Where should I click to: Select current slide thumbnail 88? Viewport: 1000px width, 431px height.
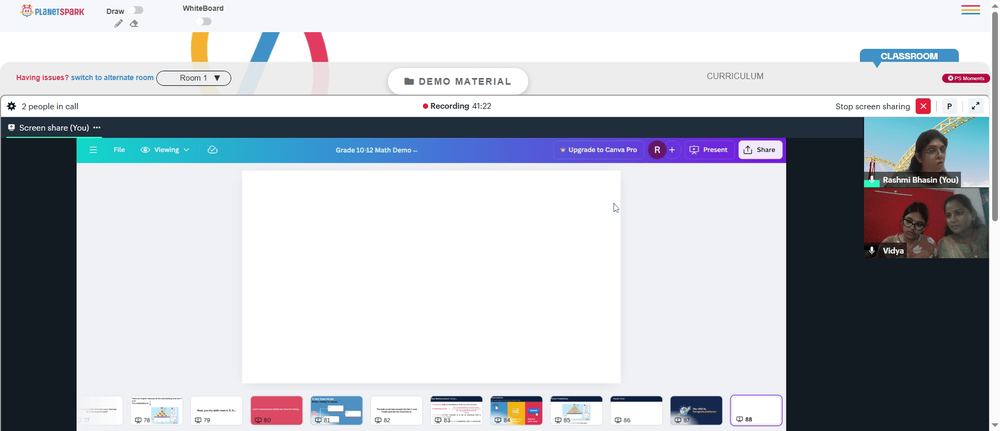tap(756, 411)
